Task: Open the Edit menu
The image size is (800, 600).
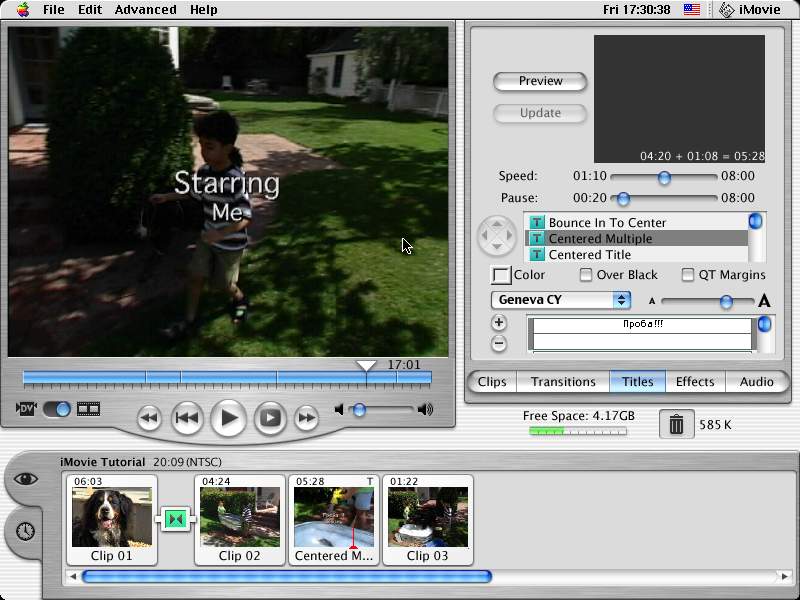Action: pyautogui.click(x=90, y=9)
